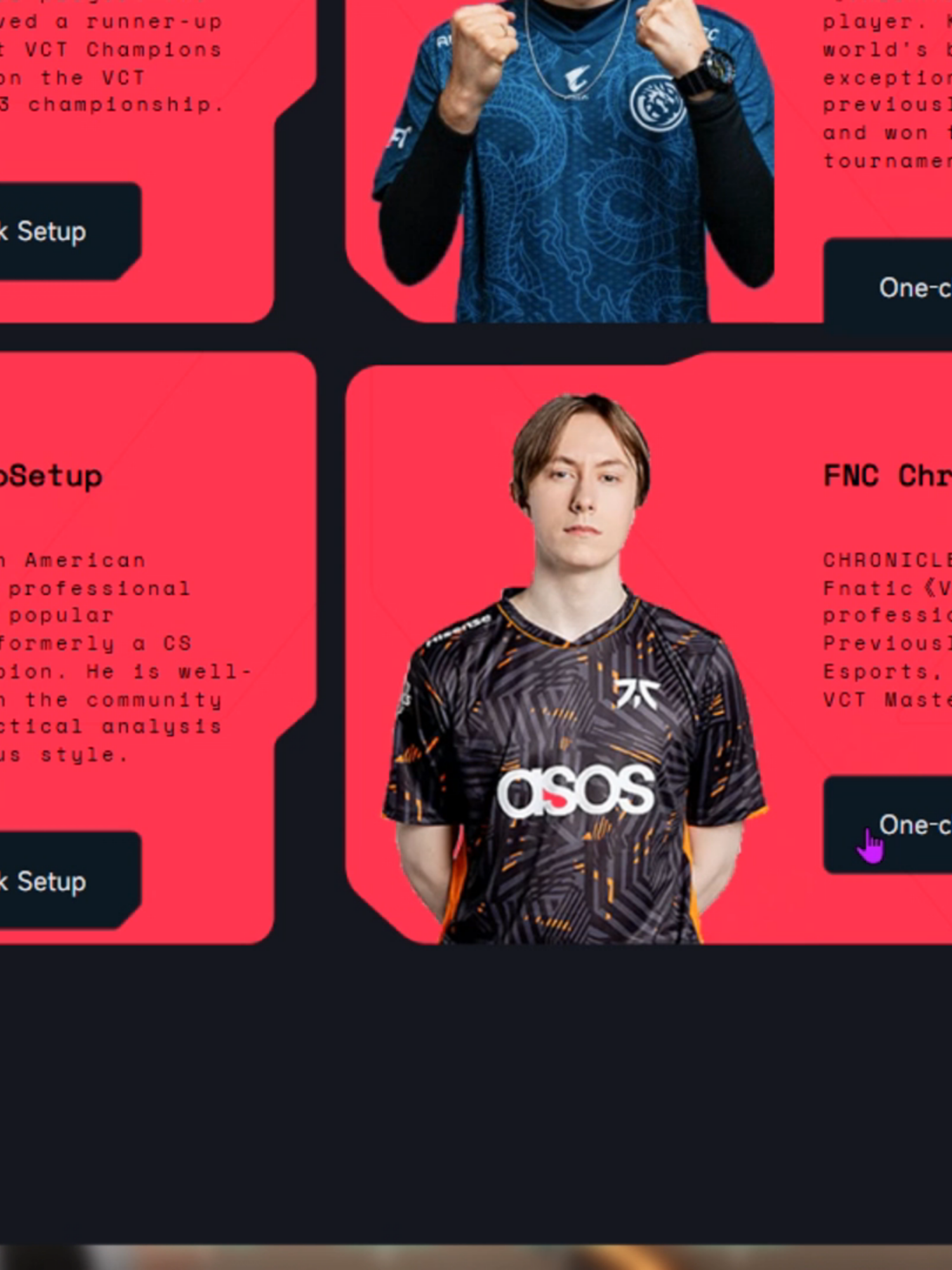Click the black wristwatch on the player's arm
Viewport: 952px width, 1270px height.
706,71
